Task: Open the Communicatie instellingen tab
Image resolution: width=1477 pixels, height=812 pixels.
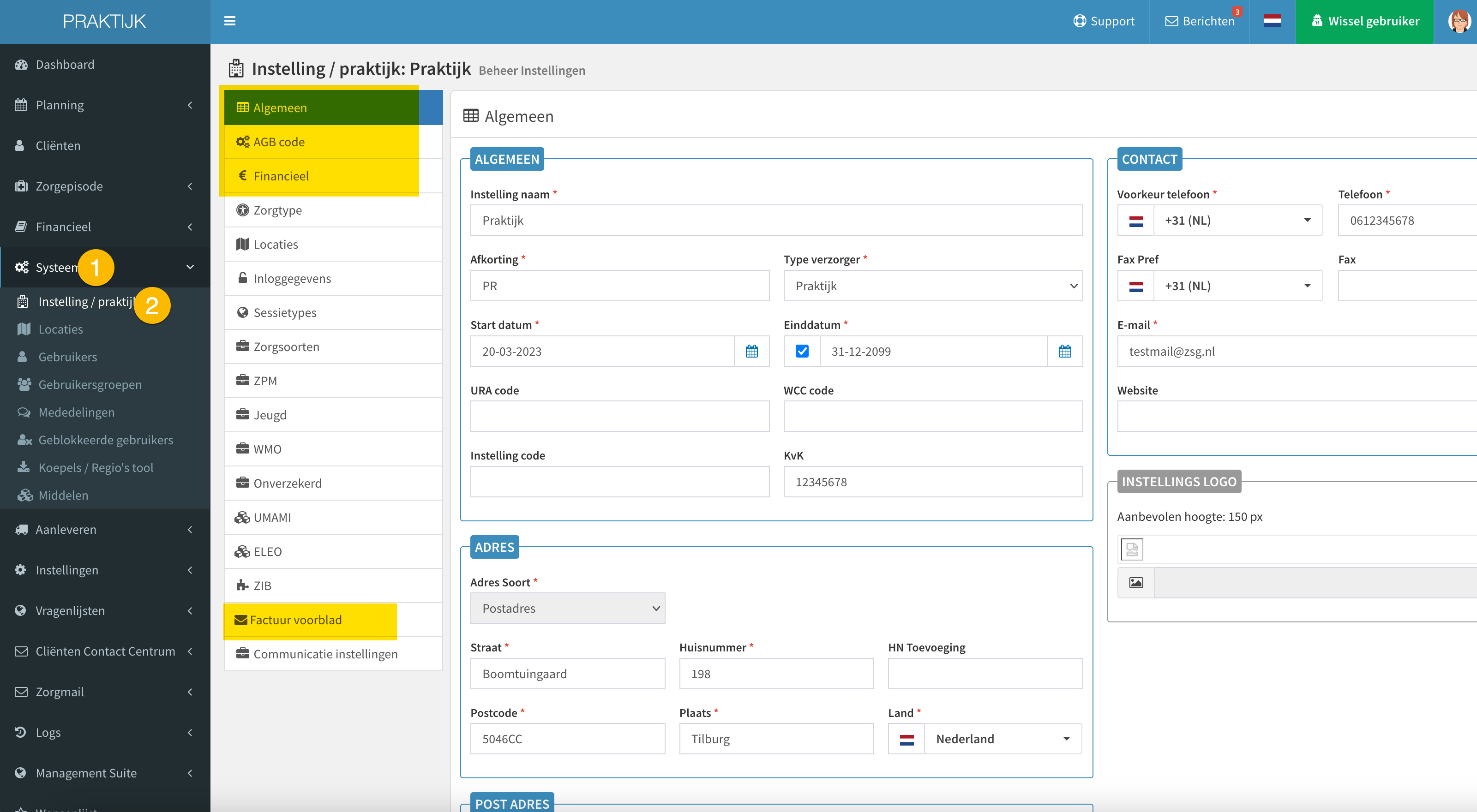Action: tap(333, 654)
